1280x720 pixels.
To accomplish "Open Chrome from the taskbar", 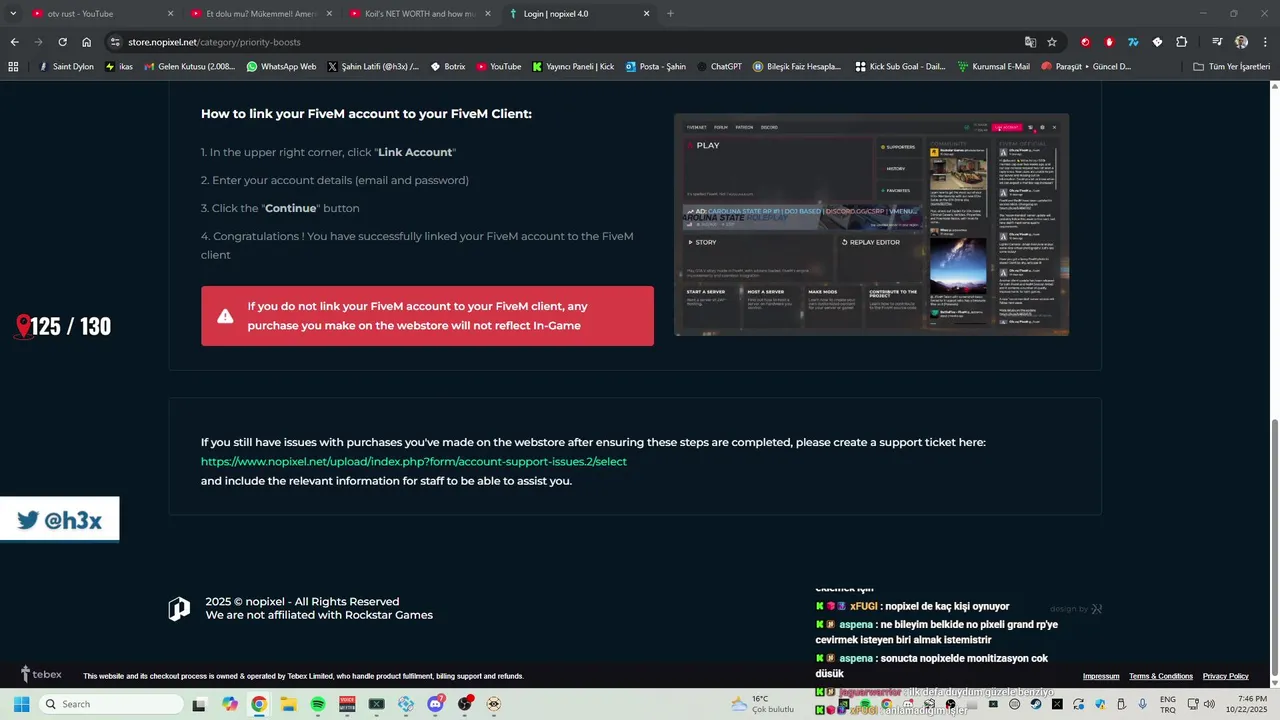I will 259,704.
